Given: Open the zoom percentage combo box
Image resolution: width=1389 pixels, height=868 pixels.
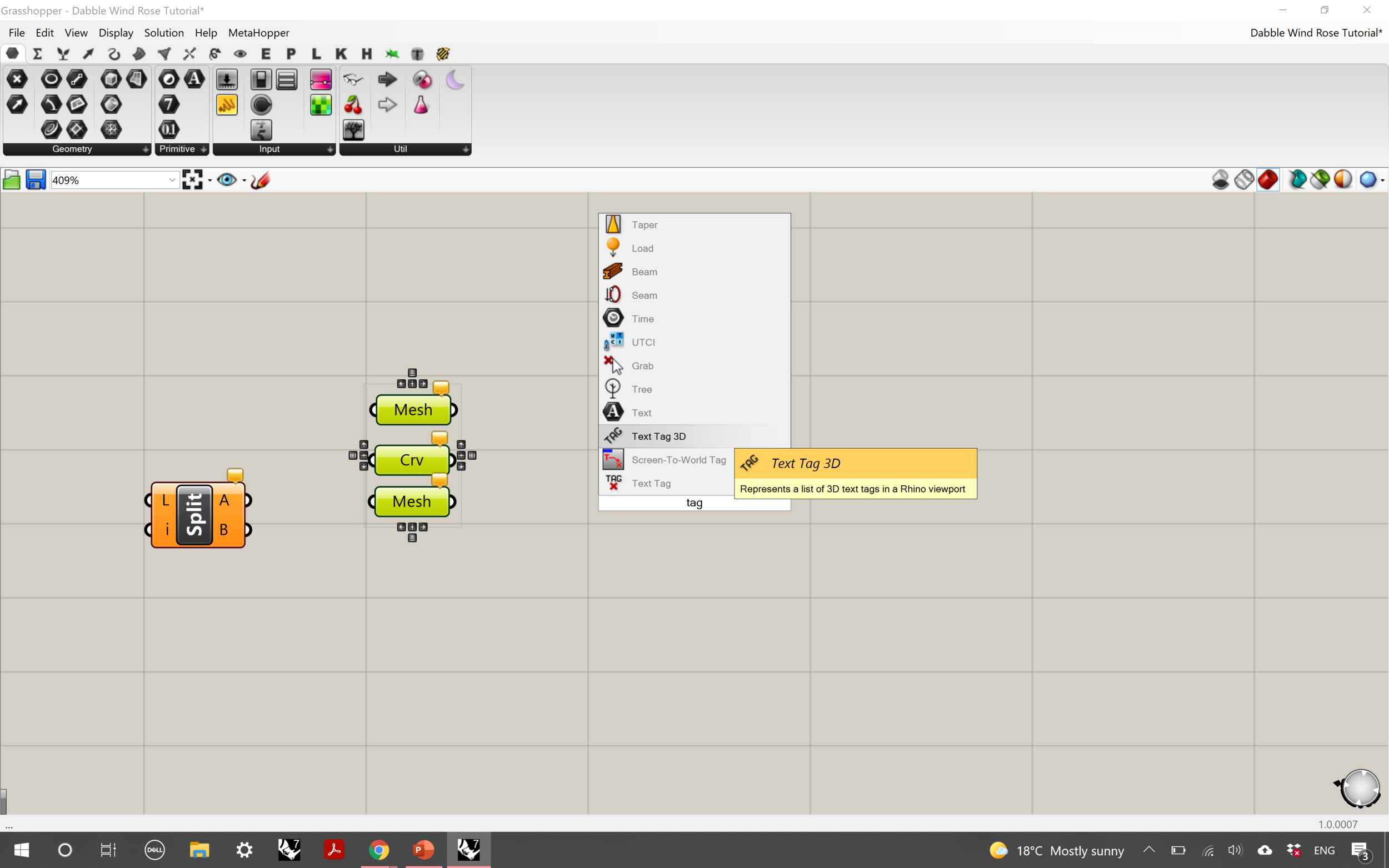Looking at the screenshot, I should point(172,180).
